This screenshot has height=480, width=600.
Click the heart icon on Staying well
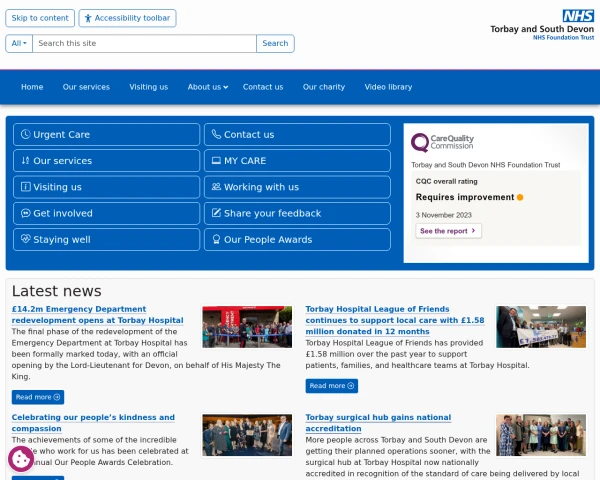(25, 239)
